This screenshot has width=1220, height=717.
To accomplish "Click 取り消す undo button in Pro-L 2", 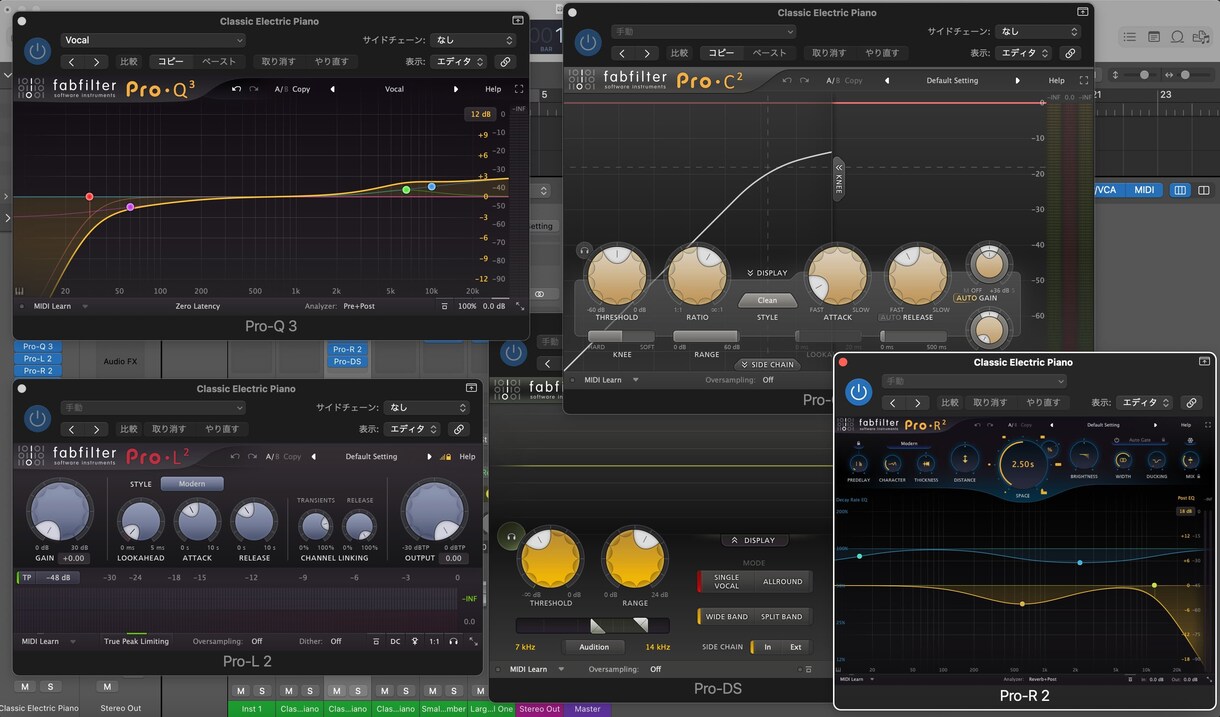I will (x=168, y=429).
